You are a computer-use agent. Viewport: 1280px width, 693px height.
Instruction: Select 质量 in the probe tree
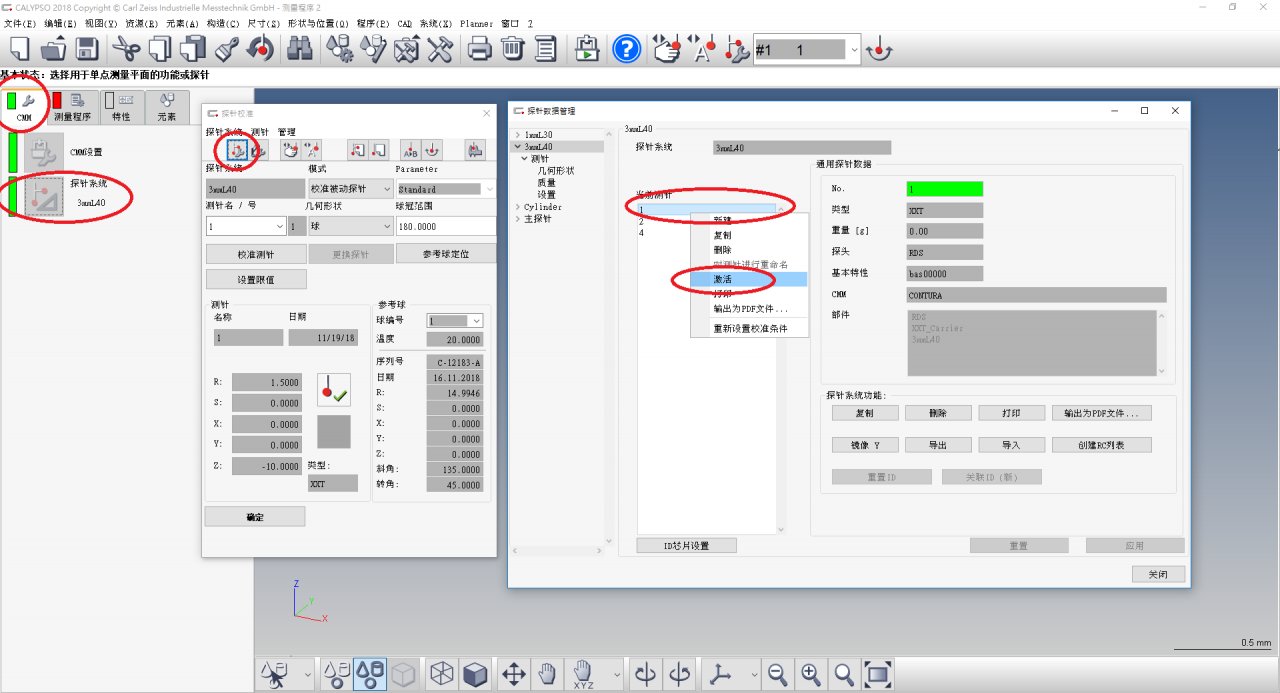546,183
